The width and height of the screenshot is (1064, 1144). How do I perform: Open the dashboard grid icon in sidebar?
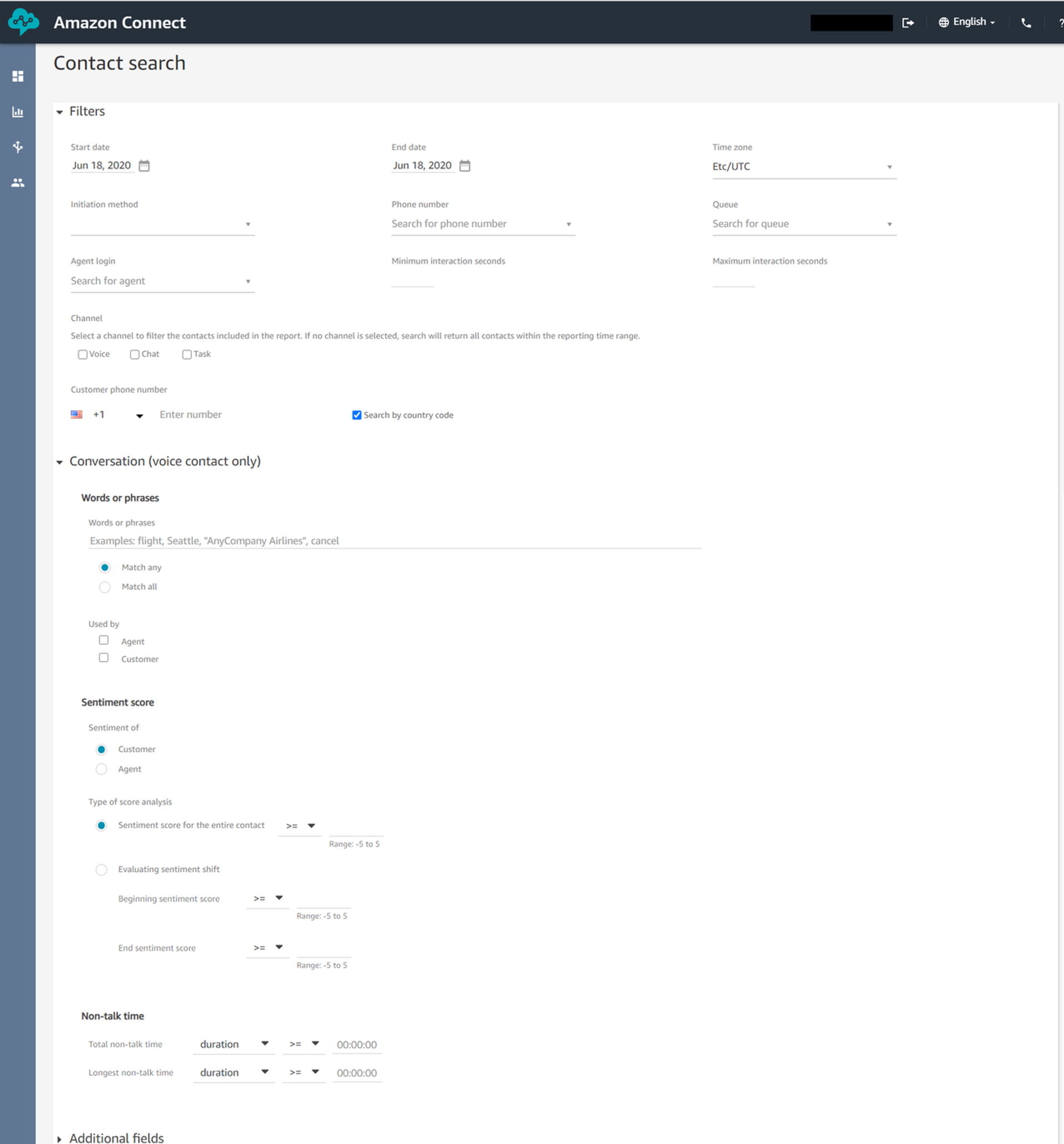coord(18,76)
